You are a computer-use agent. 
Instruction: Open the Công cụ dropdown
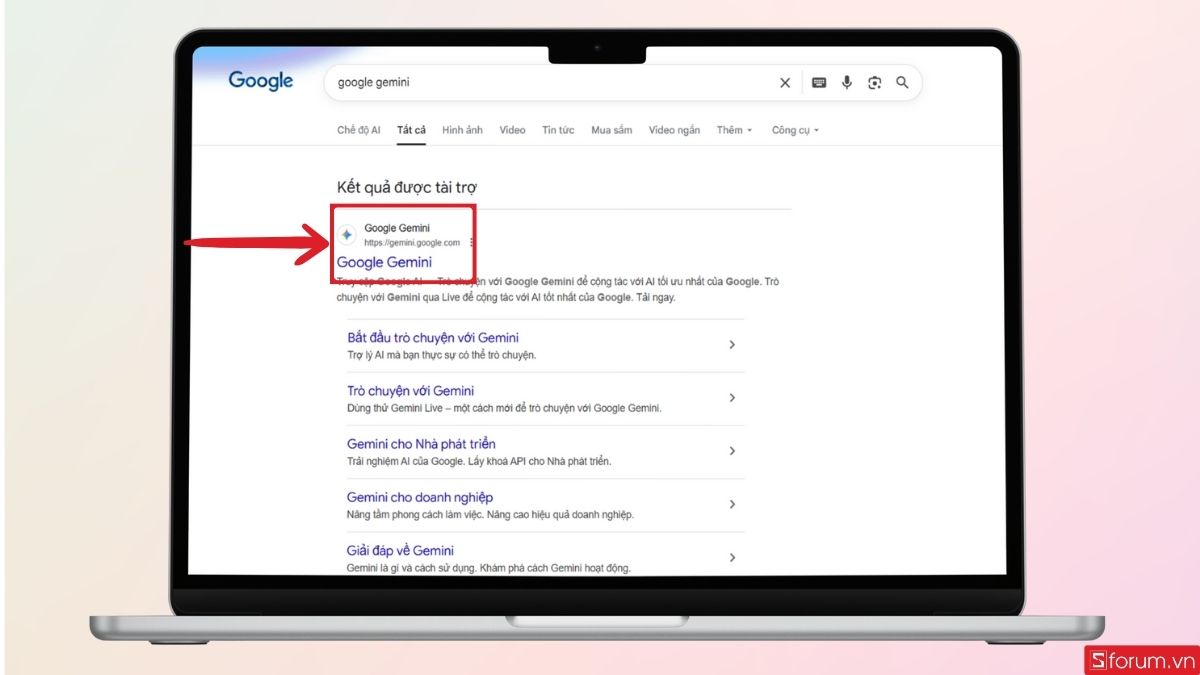pos(793,129)
